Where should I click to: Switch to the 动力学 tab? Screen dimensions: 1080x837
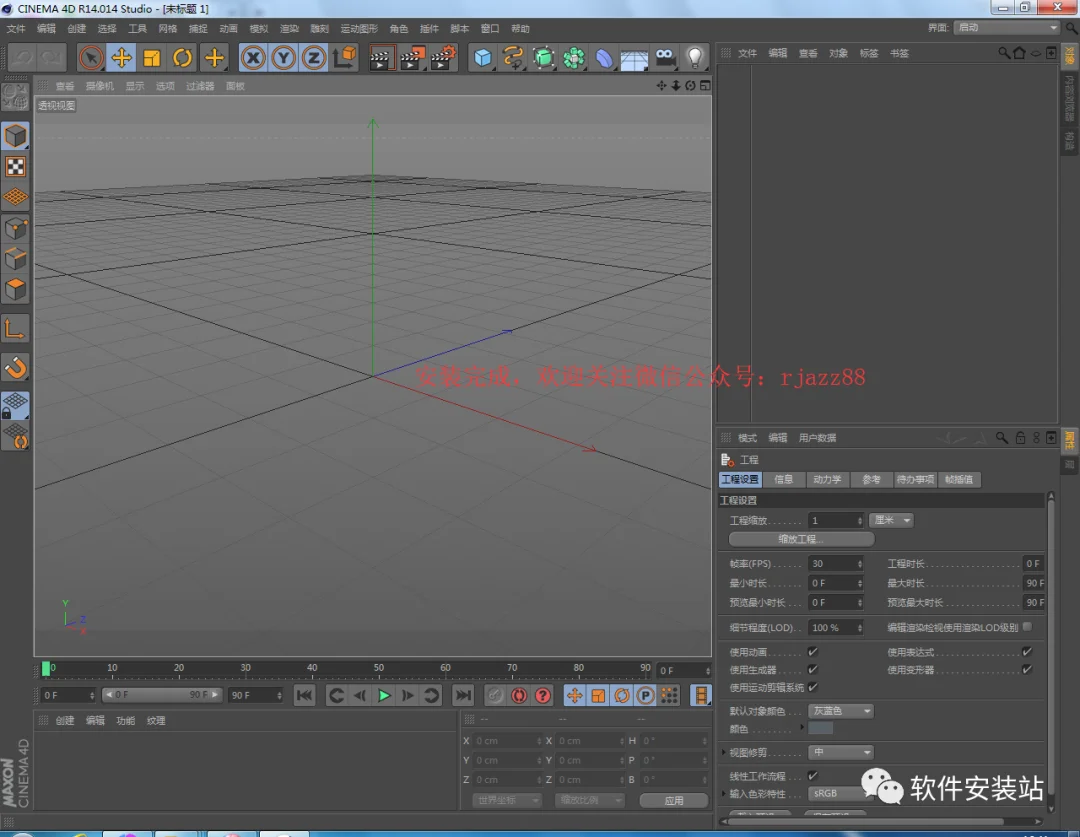click(827, 479)
